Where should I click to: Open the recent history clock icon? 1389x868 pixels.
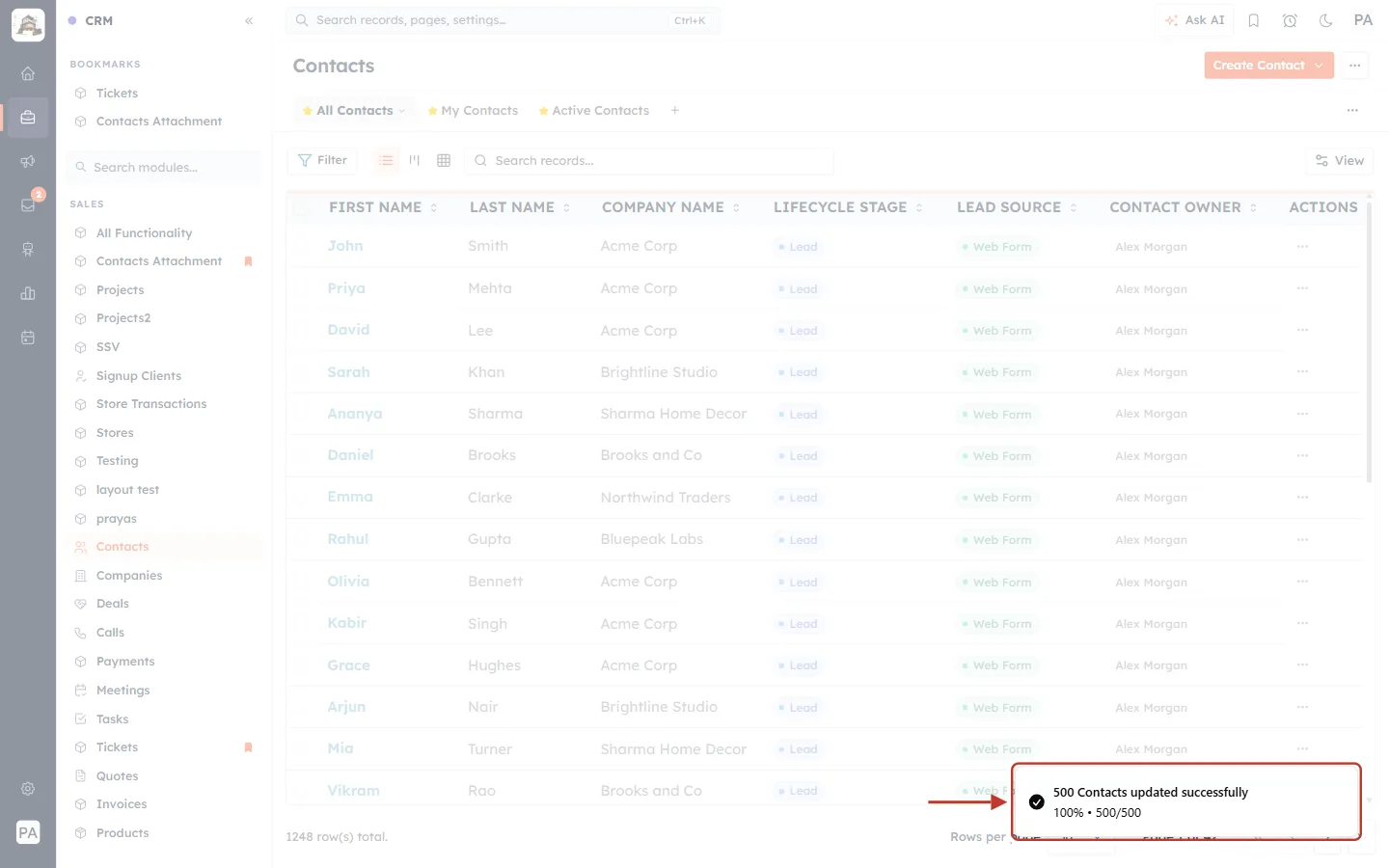[1290, 20]
